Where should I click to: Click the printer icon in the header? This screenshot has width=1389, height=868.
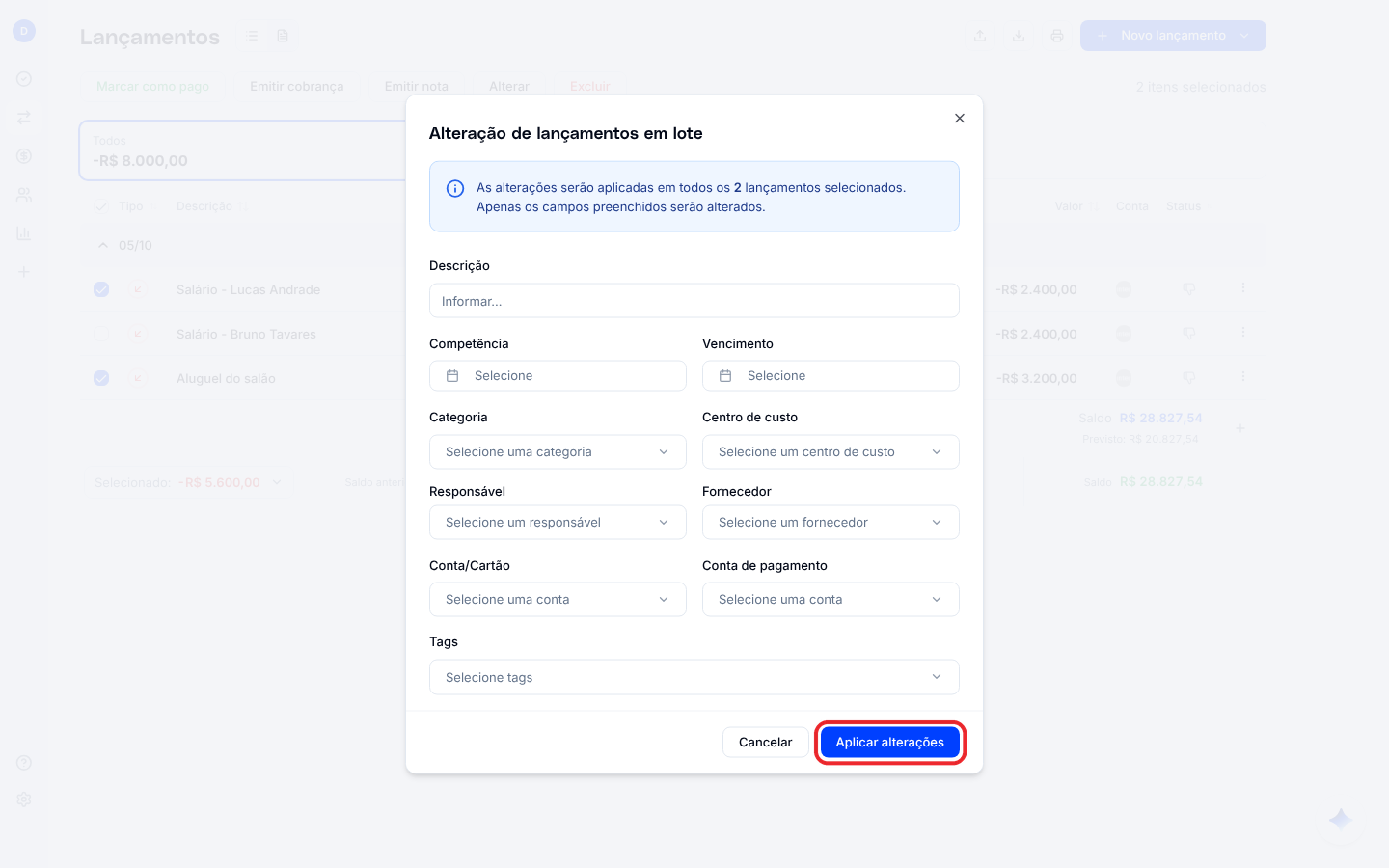tap(1057, 36)
